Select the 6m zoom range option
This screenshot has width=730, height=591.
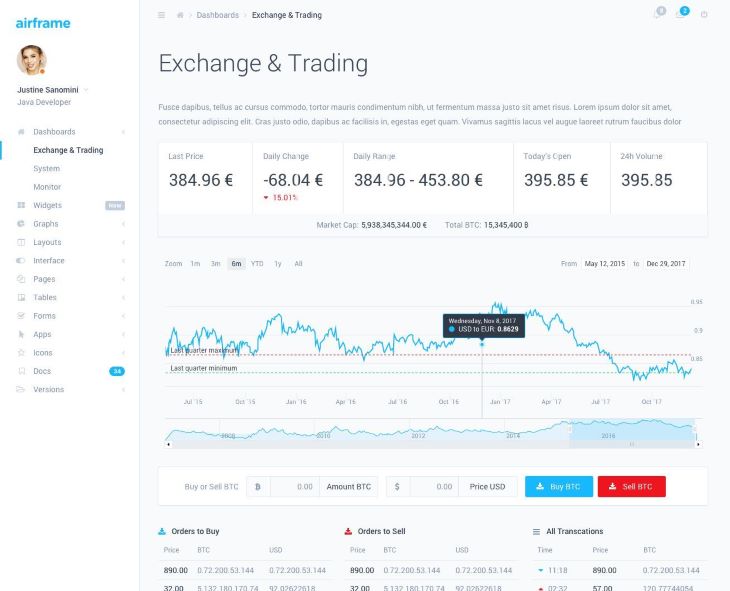pos(237,264)
